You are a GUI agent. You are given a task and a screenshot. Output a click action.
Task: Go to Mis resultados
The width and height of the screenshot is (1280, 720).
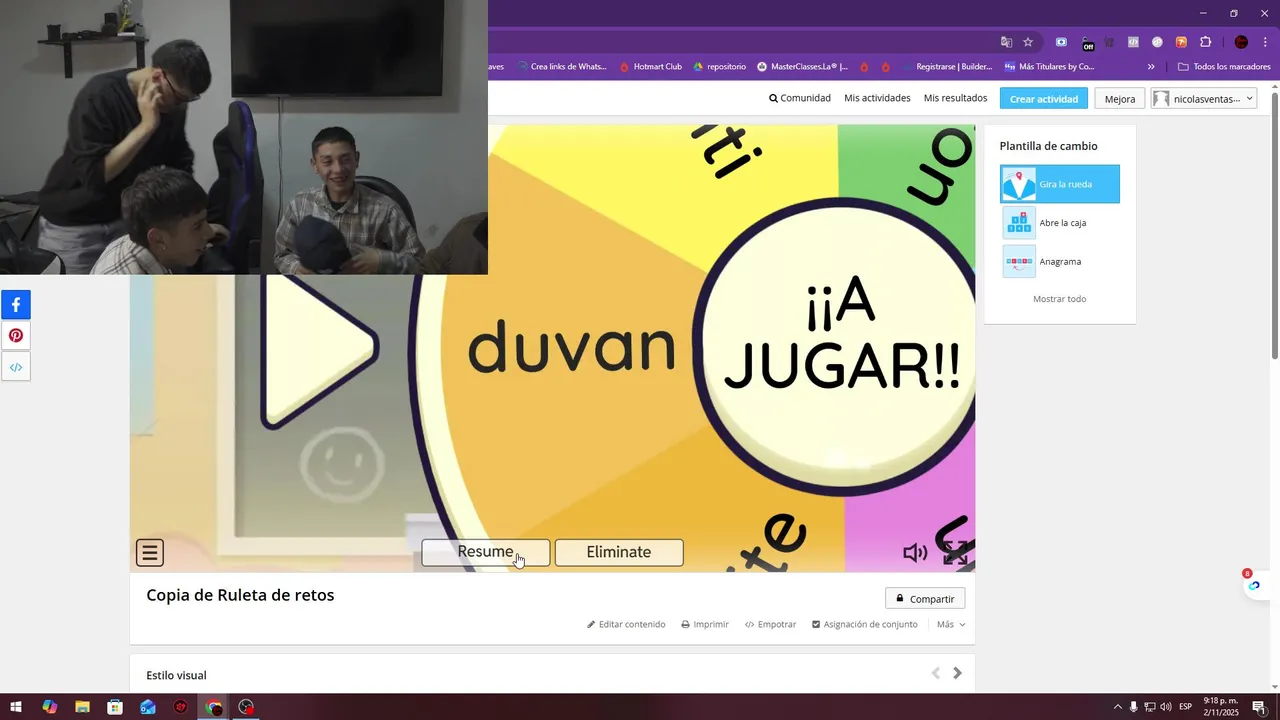pyautogui.click(x=955, y=98)
